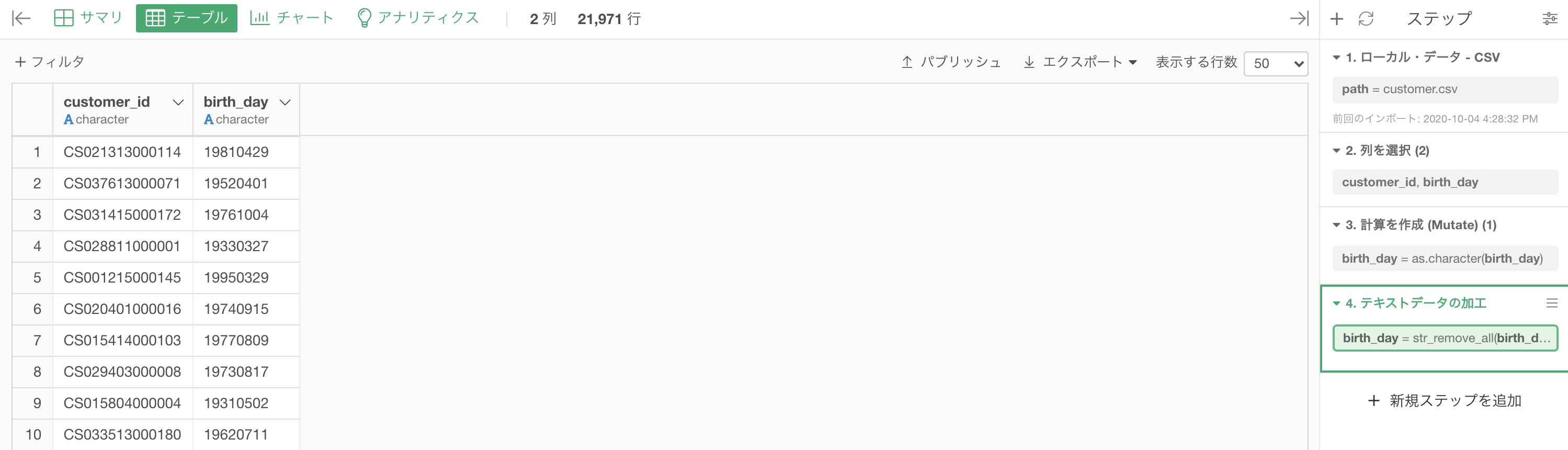1568x450 pixels.
Task: Change the rows displayed count dropdown
Action: coord(1276,63)
